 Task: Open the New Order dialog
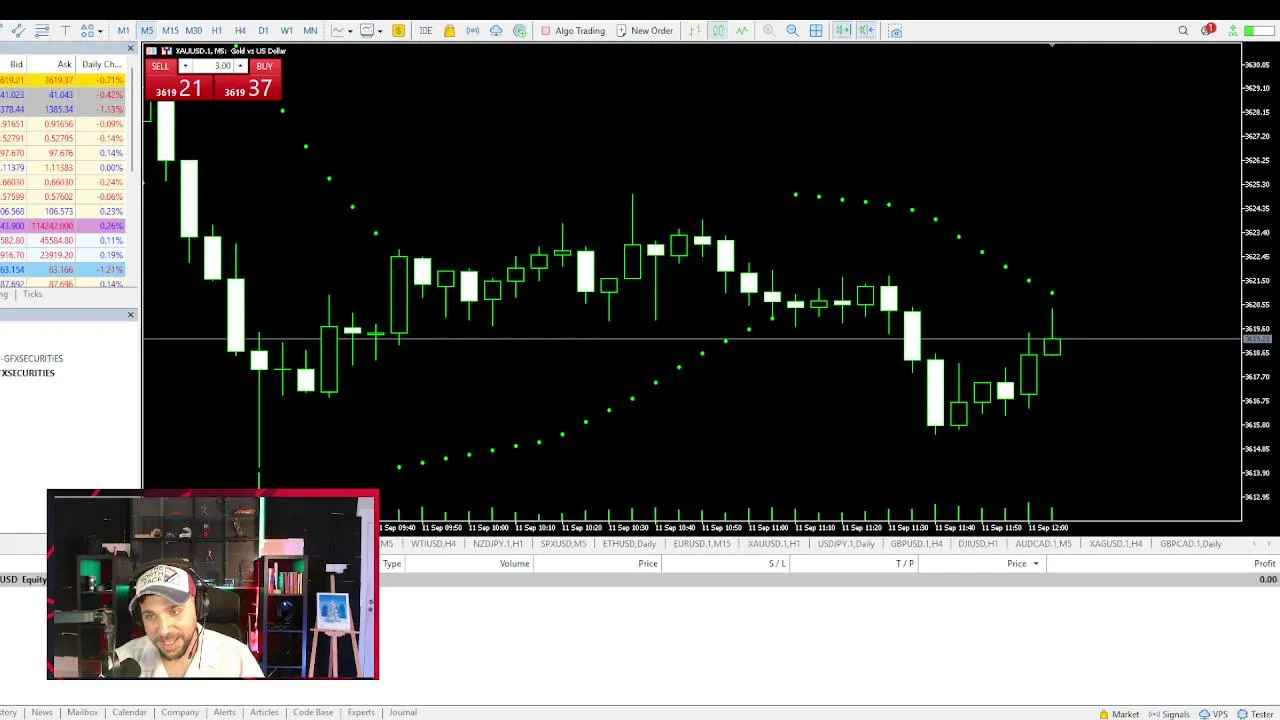click(645, 31)
